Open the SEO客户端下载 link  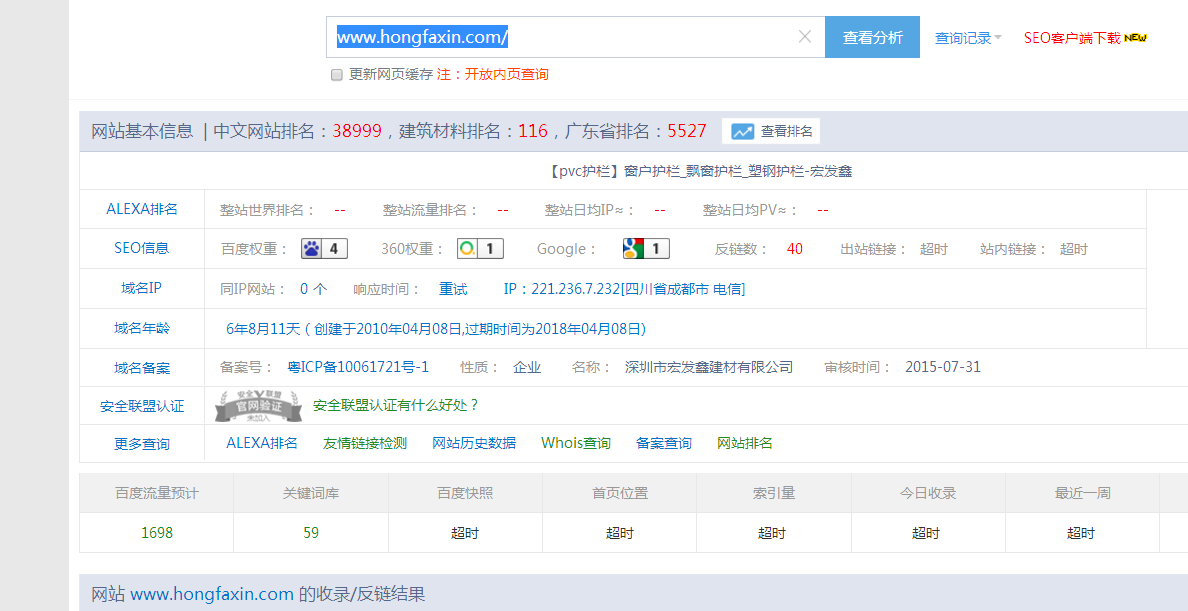[x=1071, y=38]
